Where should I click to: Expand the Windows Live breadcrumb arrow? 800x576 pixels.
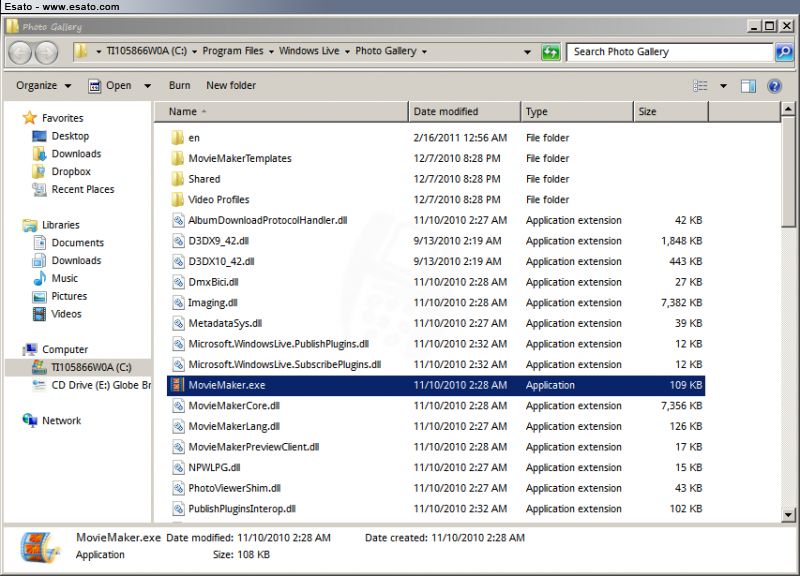(x=347, y=52)
